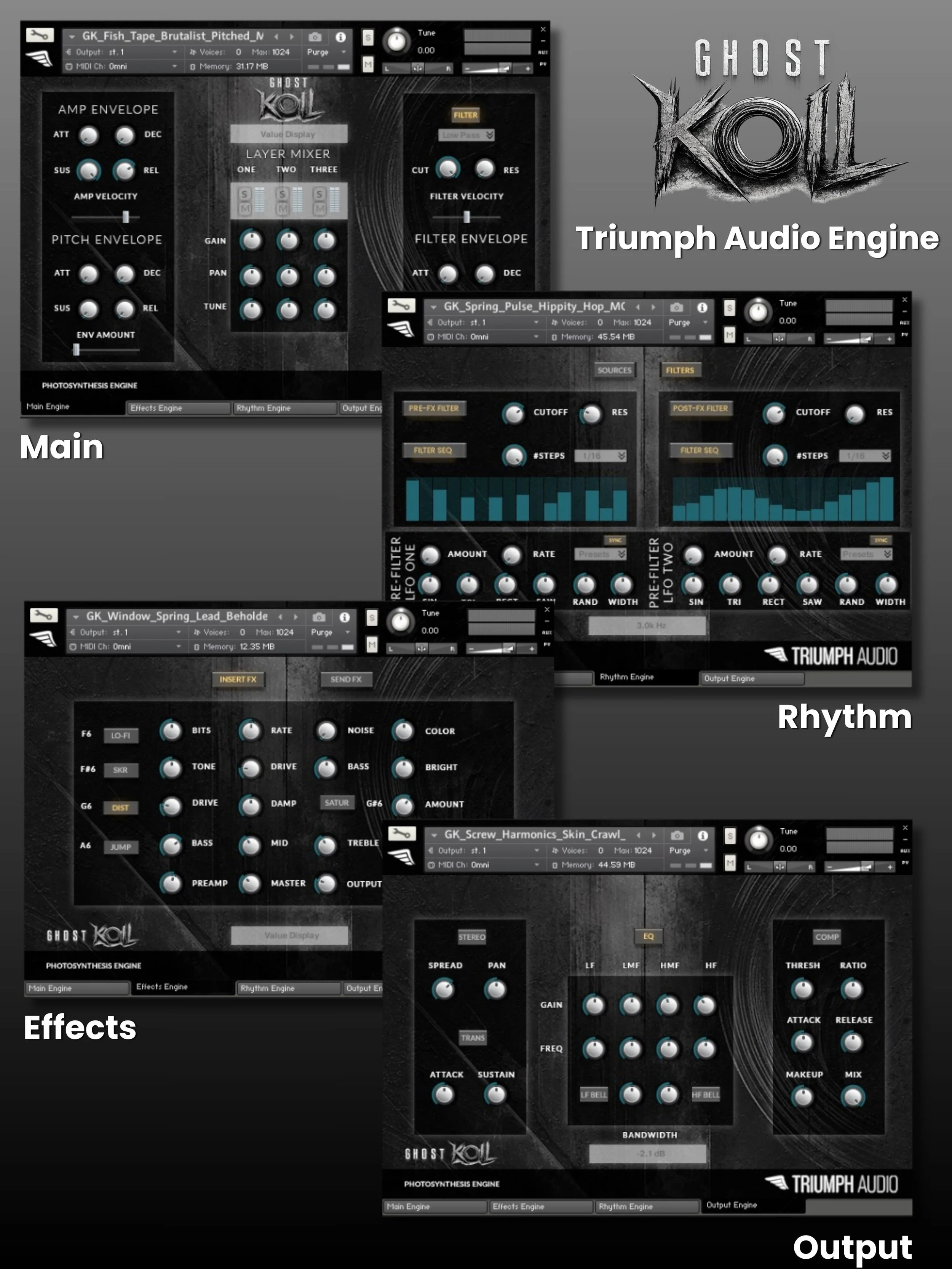Open info icon in Effects window header
Image resolution: width=952 pixels, height=1269 pixels.
[345, 617]
